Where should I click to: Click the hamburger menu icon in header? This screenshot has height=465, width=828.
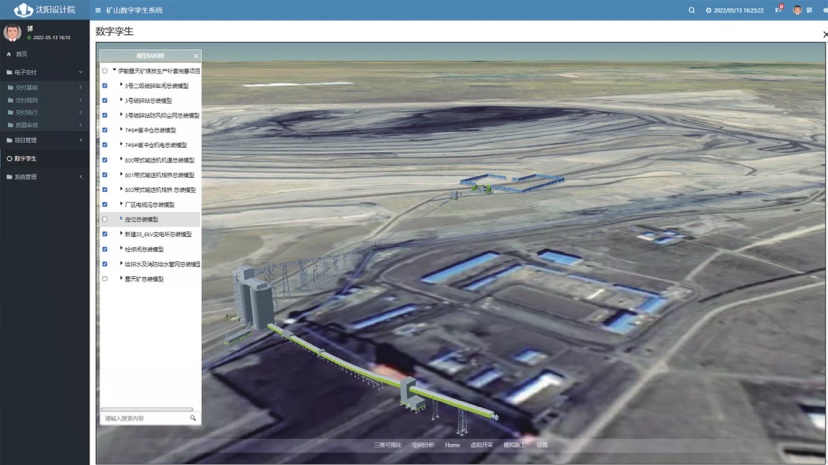point(98,10)
